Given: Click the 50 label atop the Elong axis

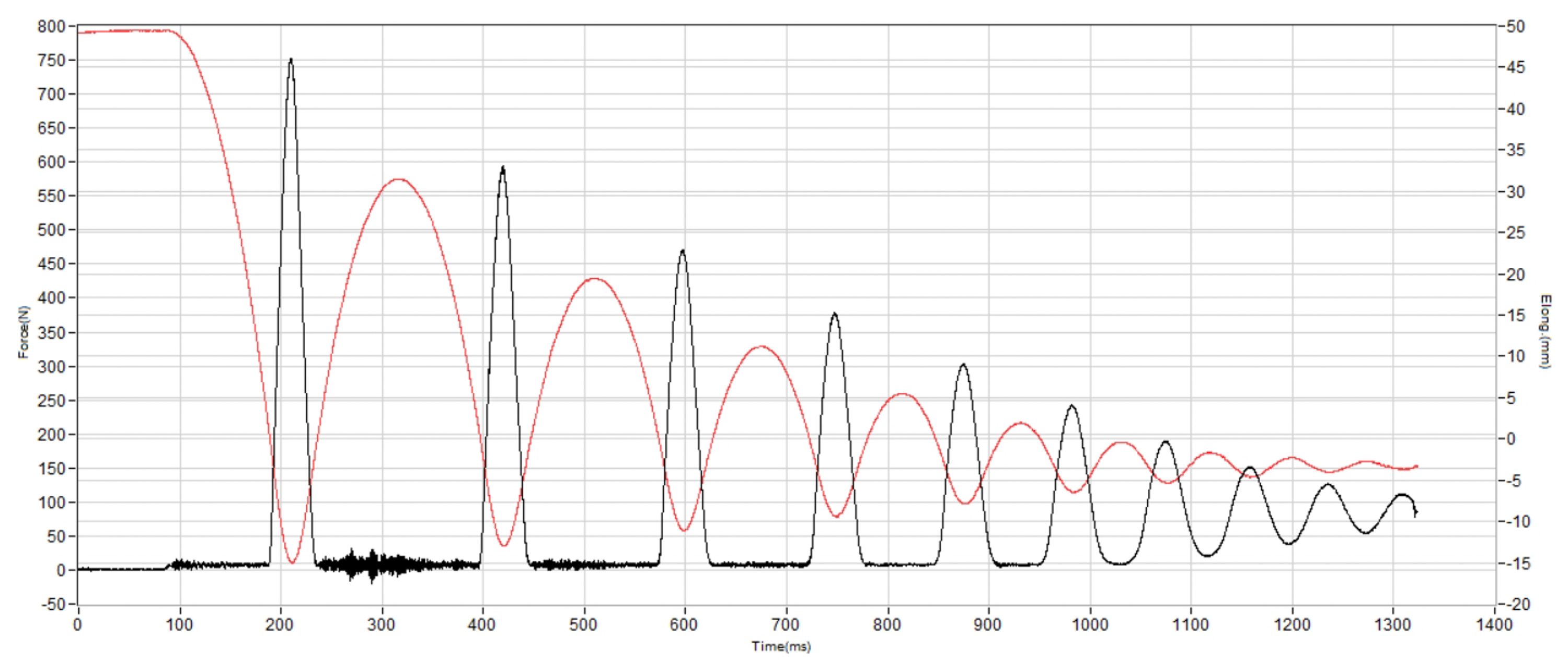Looking at the screenshot, I should pyautogui.click(x=1516, y=27).
